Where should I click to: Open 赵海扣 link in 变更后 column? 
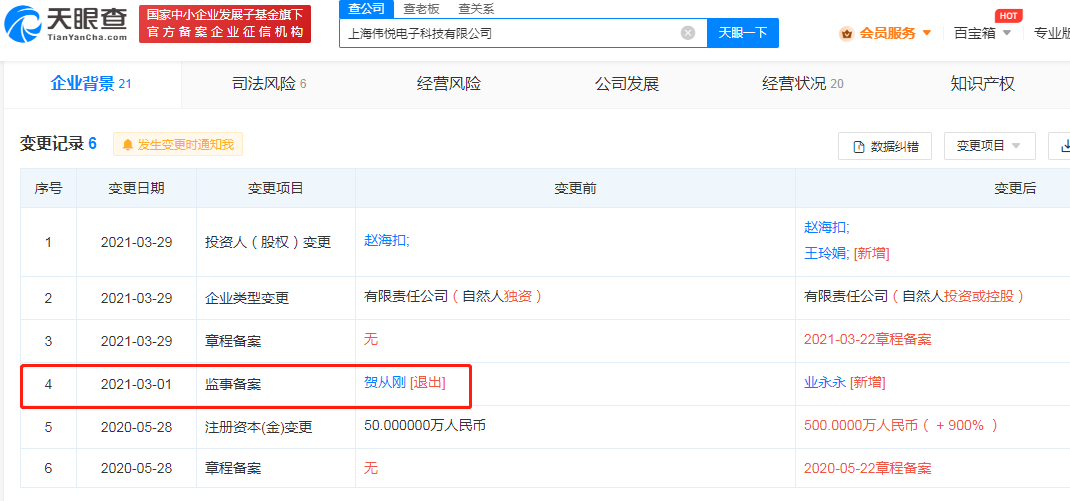[826, 228]
